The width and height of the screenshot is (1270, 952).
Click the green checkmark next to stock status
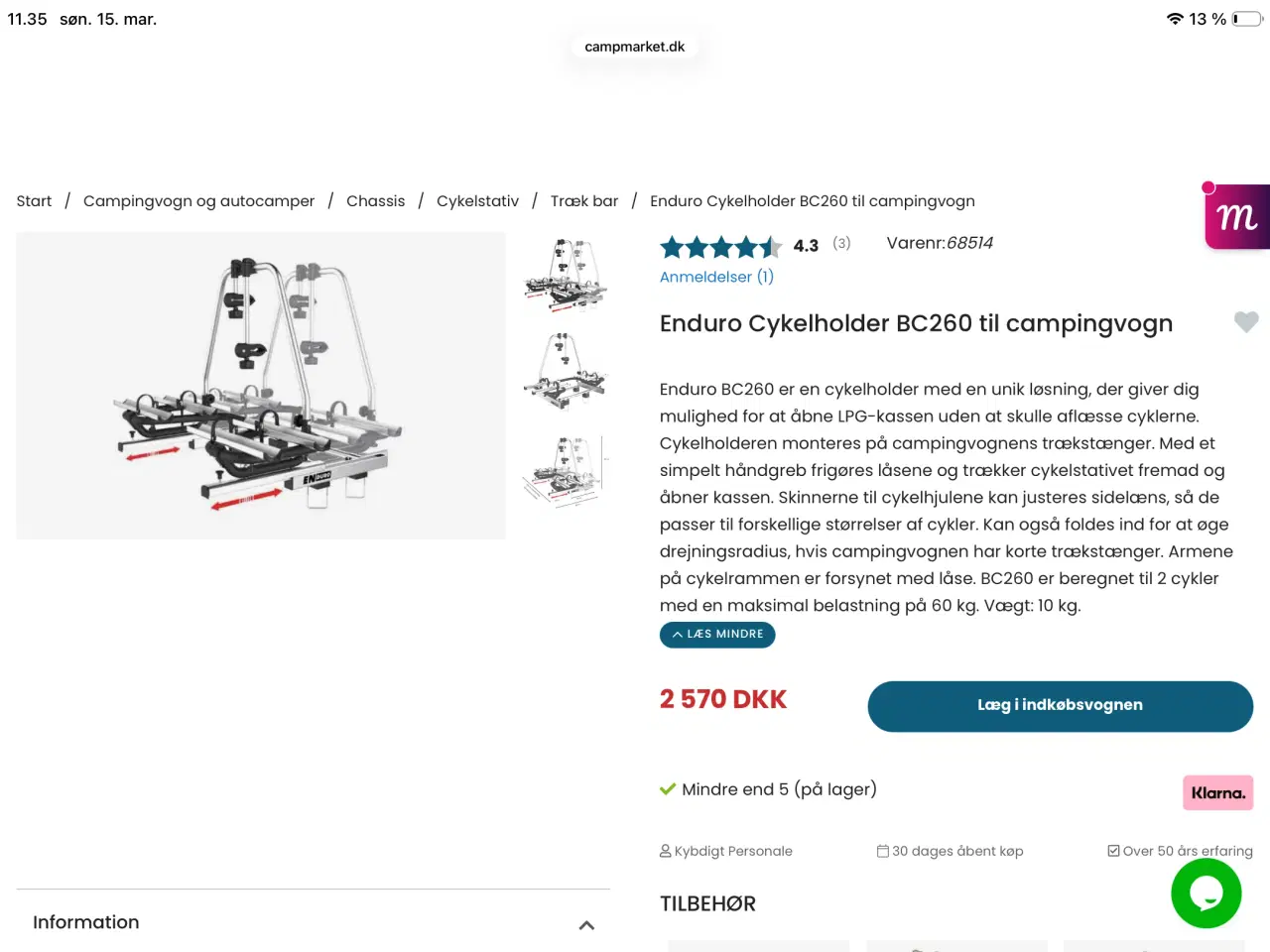pos(666,788)
